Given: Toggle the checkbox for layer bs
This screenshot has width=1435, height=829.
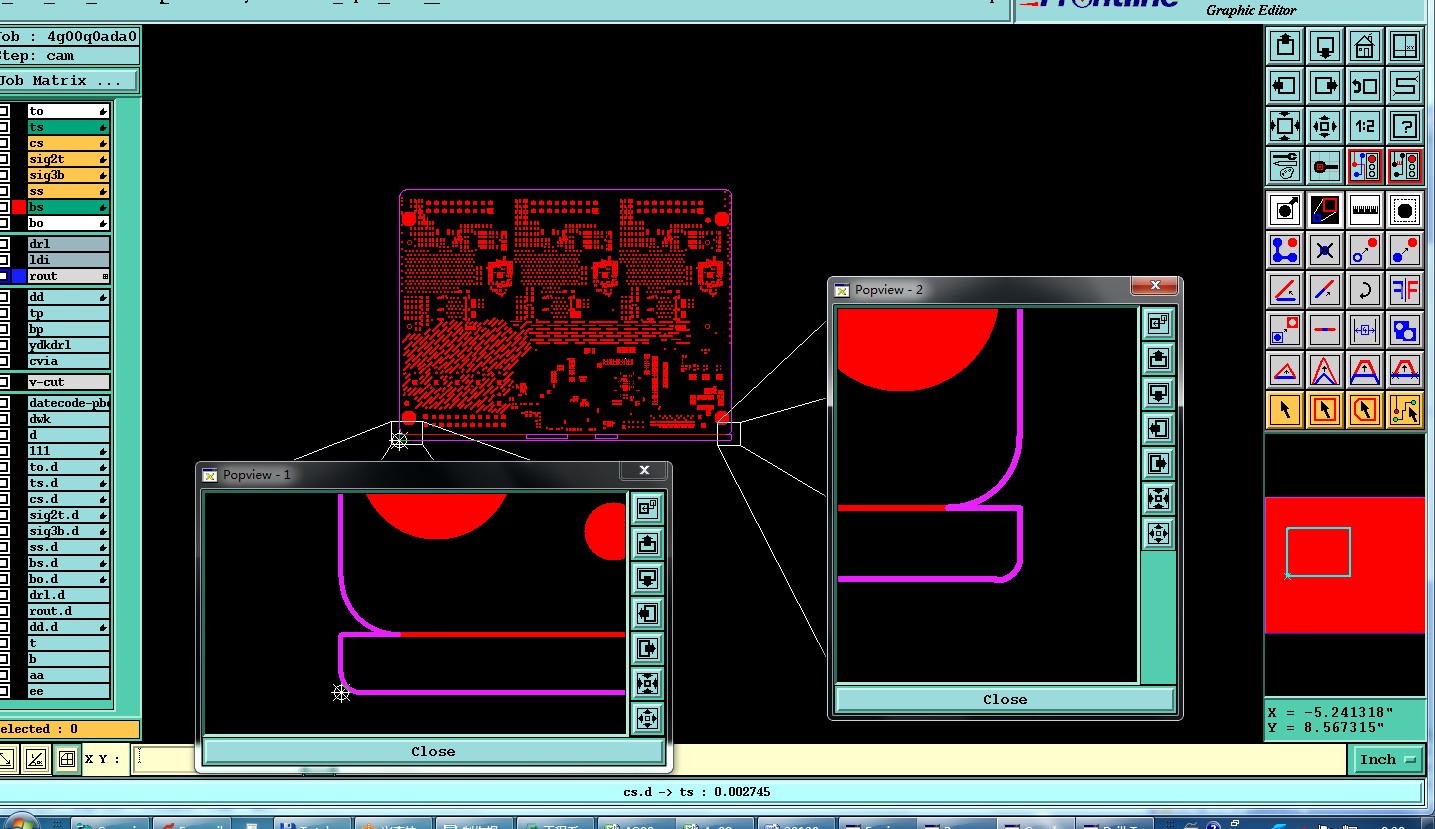Looking at the screenshot, I should click(5, 207).
